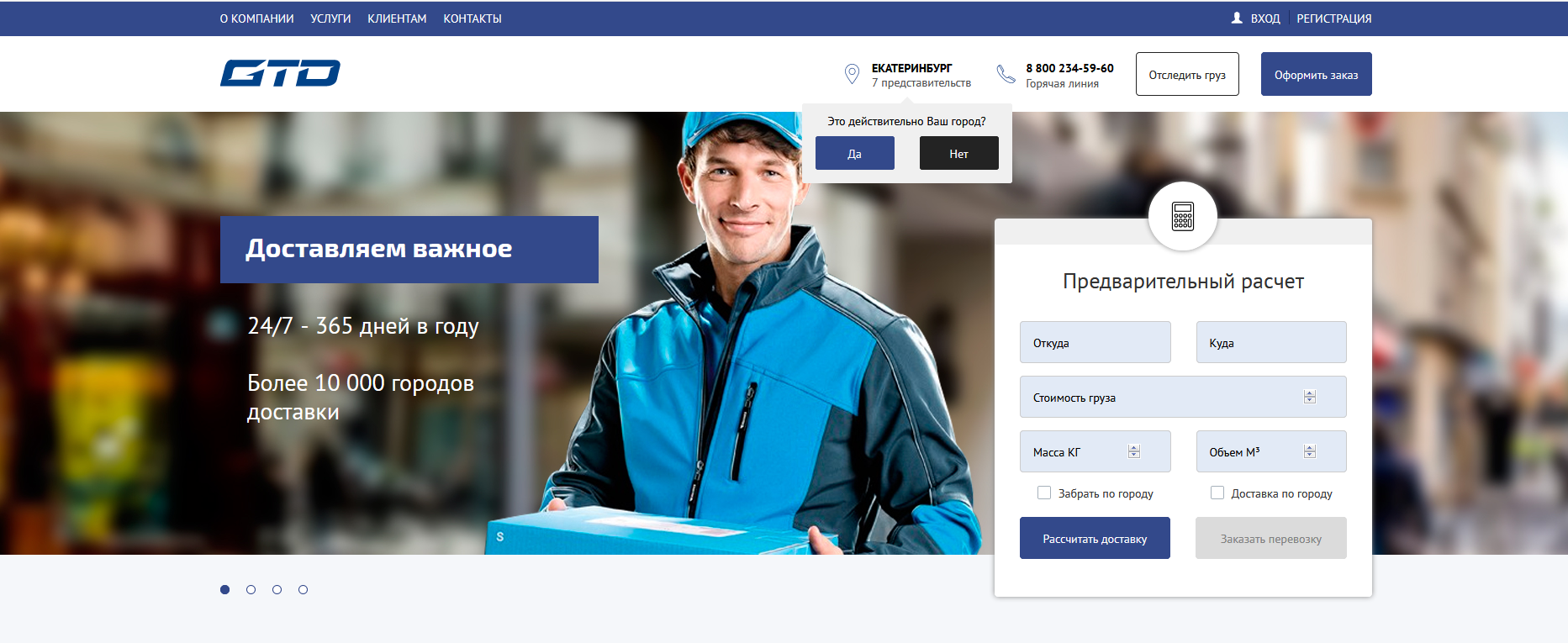Click the Заказать перевозку button
Viewport: 1568px width, 643px height.
(x=1271, y=538)
